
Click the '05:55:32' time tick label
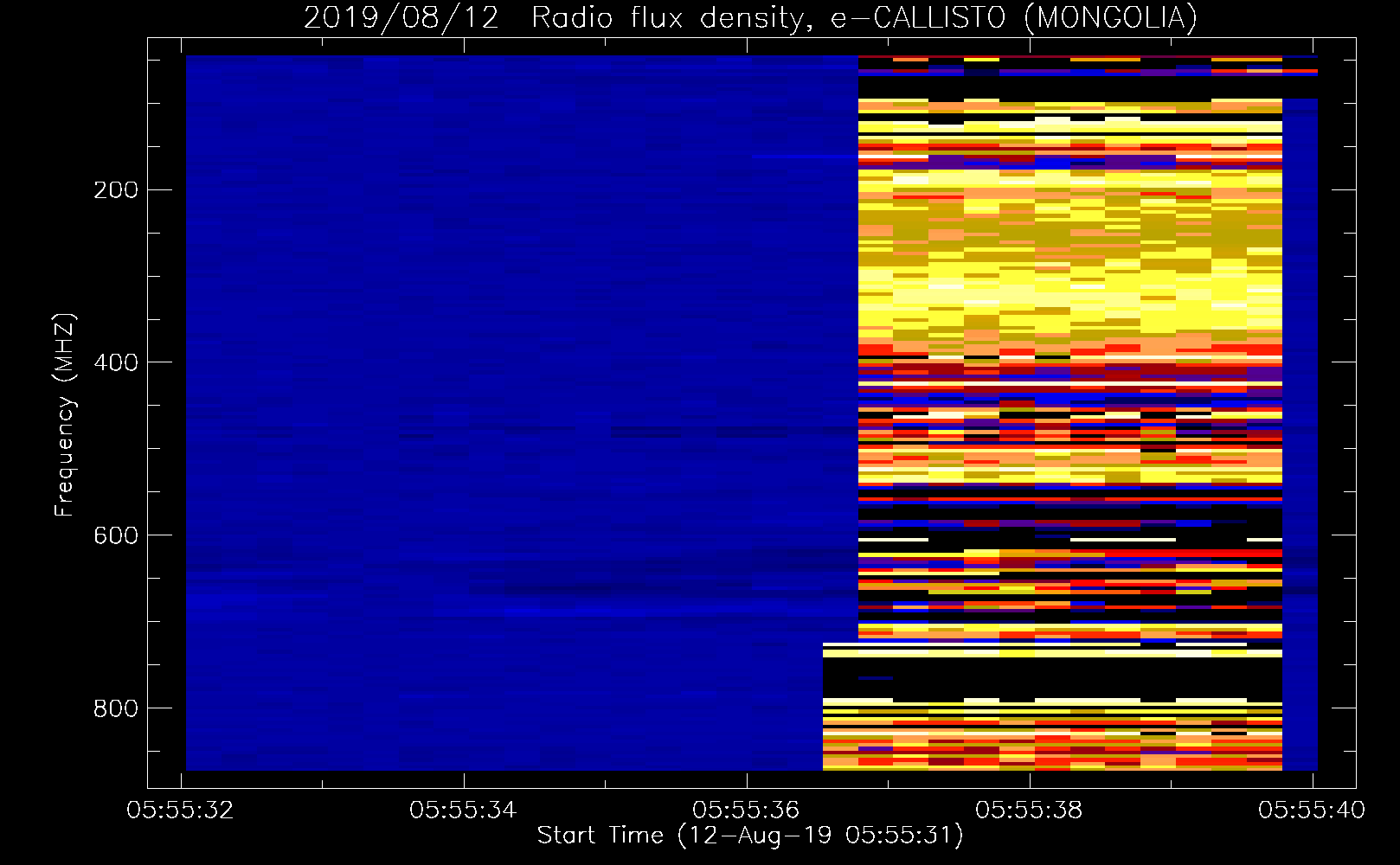click(180, 810)
